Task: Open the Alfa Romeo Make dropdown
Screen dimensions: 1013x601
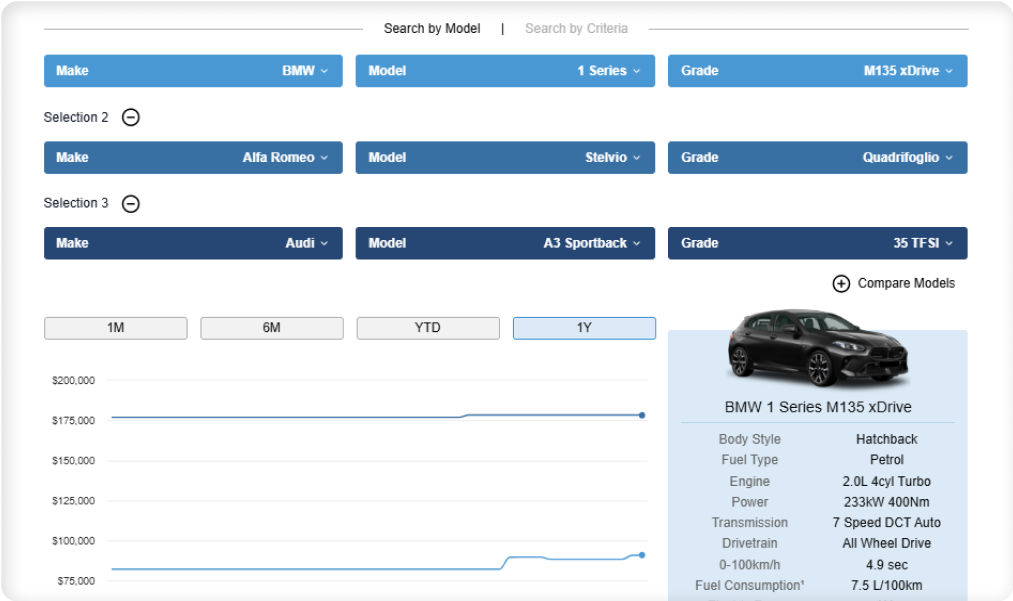Action: [x=193, y=158]
